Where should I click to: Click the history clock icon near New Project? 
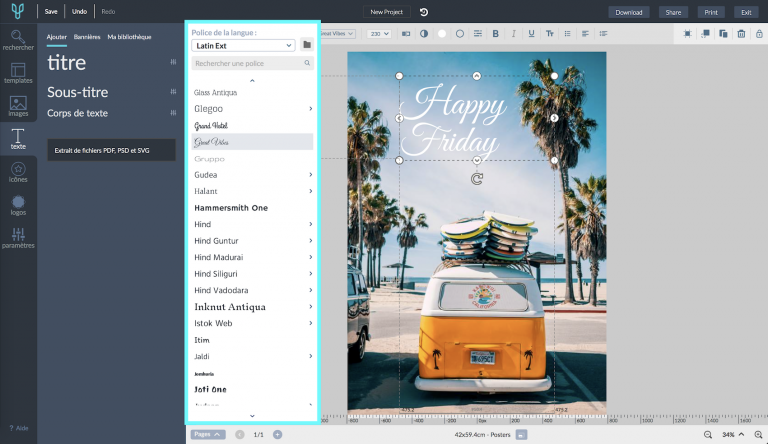click(x=423, y=12)
